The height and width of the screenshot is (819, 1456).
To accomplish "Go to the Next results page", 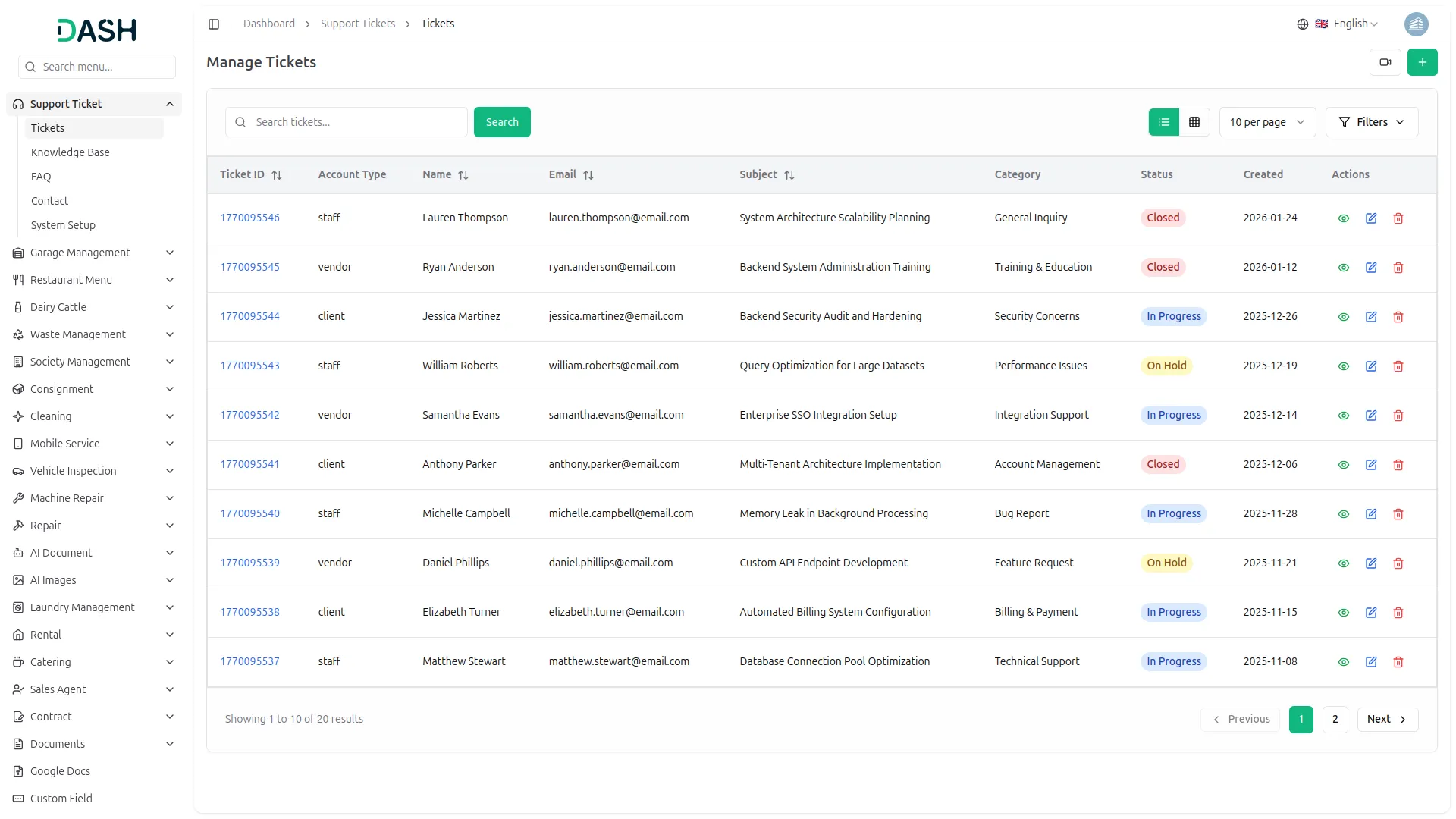I will pyautogui.click(x=1387, y=720).
